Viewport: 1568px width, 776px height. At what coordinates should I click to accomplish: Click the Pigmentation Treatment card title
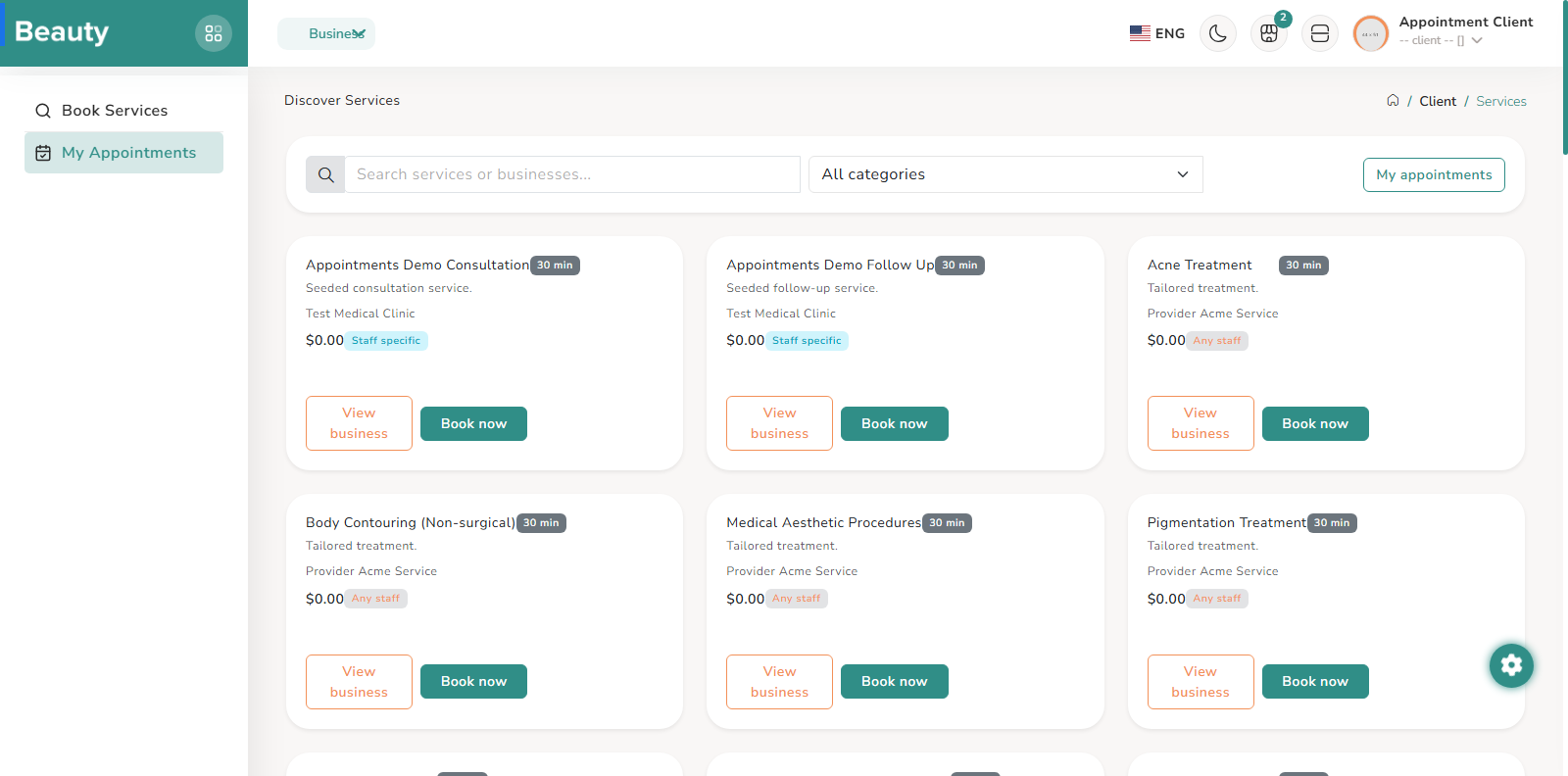click(x=1227, y=522)
